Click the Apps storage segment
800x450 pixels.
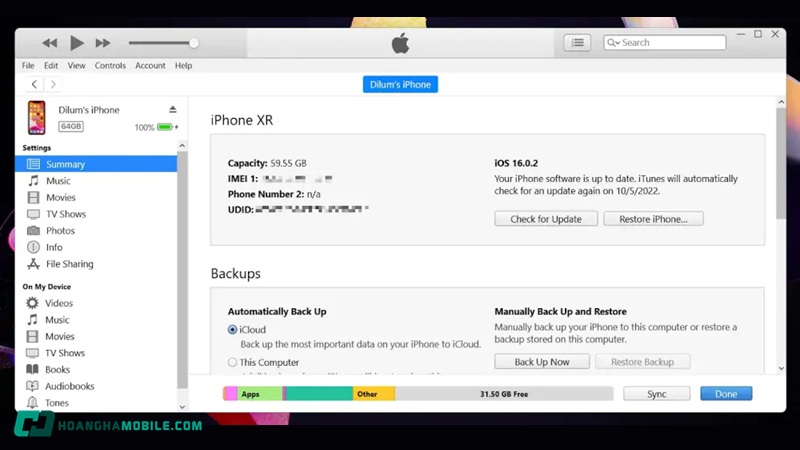pos(260,394)
